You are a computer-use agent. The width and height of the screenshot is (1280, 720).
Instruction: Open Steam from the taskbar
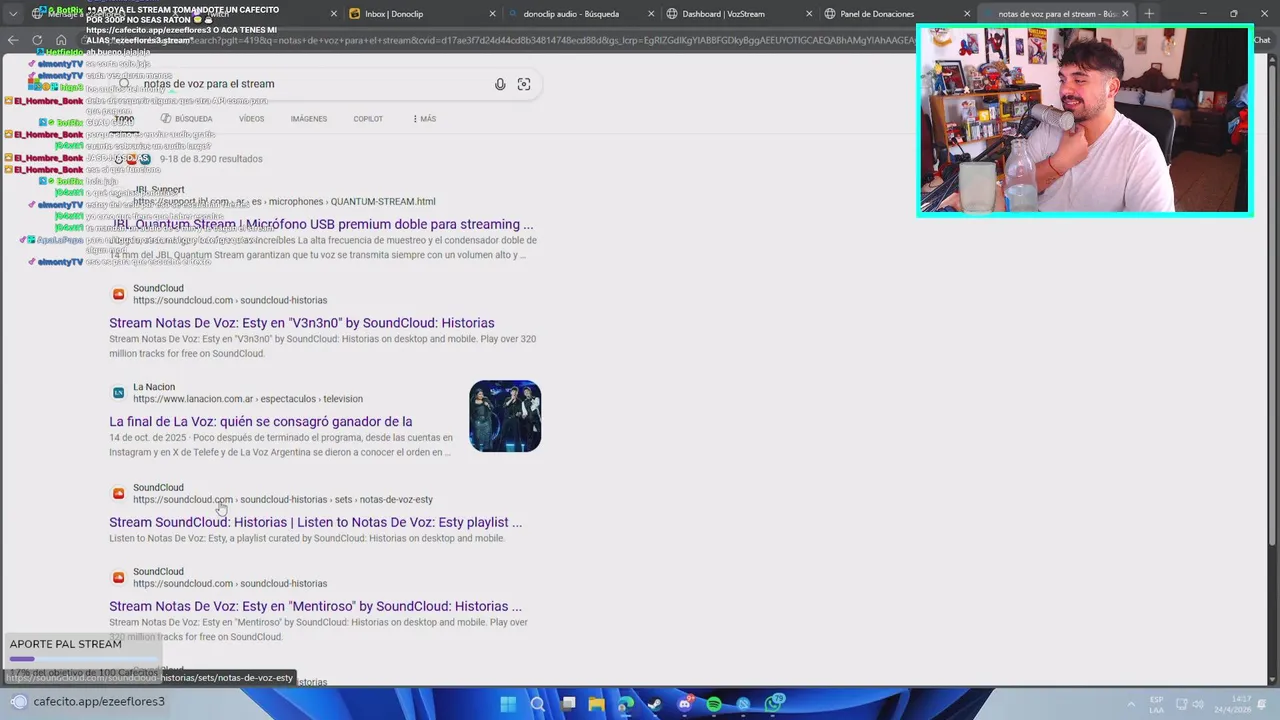tap(655, 704)
